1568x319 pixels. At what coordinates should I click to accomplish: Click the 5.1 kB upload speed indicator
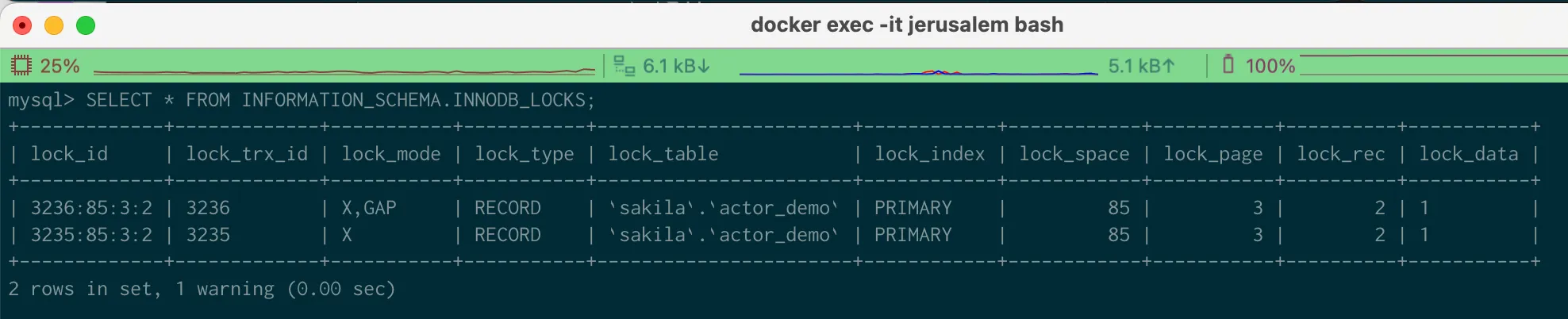pyautogui.click(x=1141, y=66)
